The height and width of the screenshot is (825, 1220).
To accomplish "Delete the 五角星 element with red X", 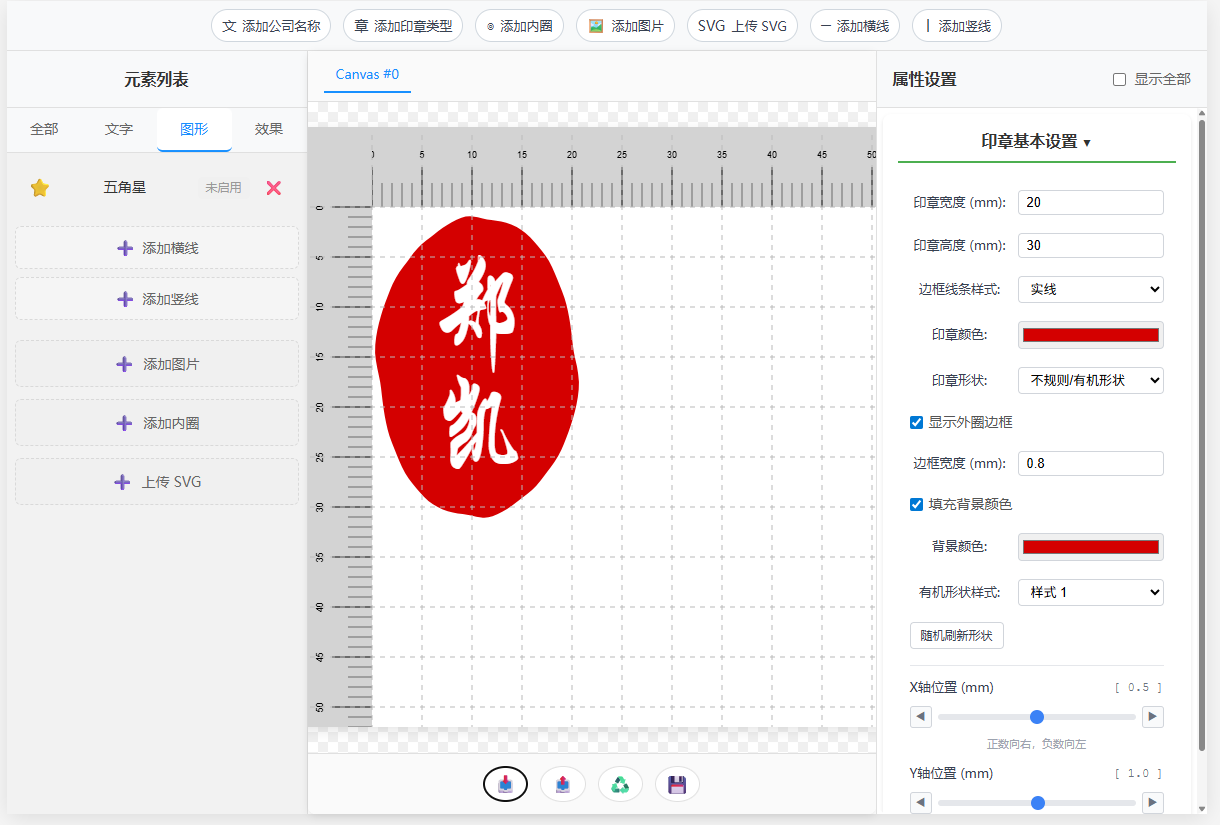I will coord(274,188).
